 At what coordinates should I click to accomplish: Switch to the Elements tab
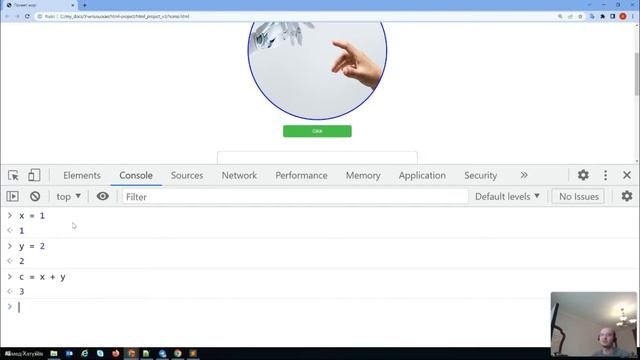tap(82, 175)
